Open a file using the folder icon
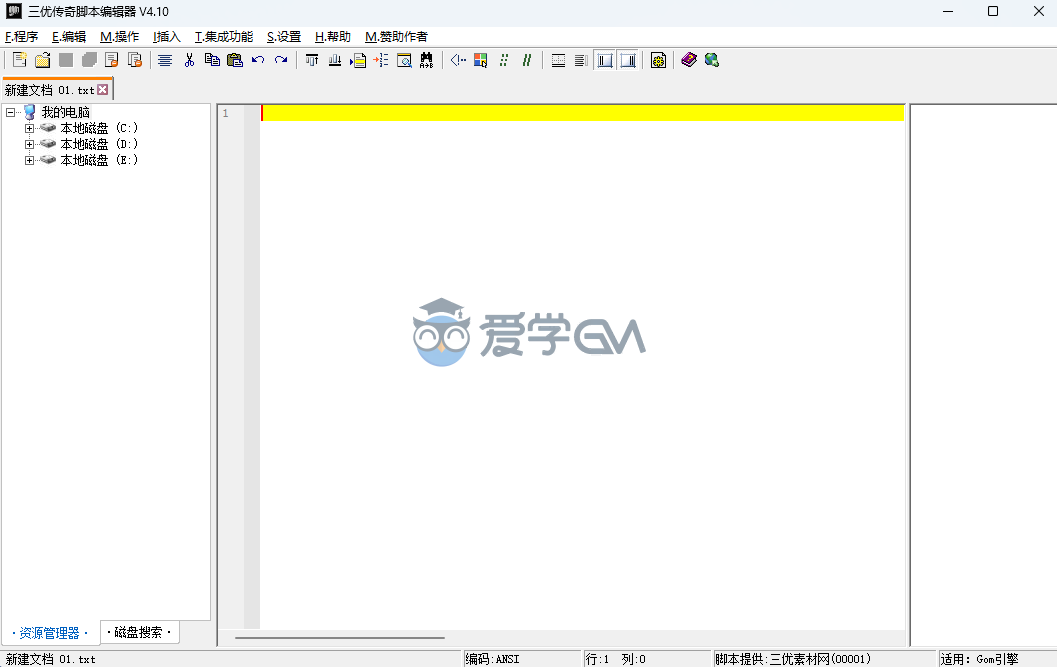The height and width of the screenshot is (667, 1057). (x=42, y=60)
